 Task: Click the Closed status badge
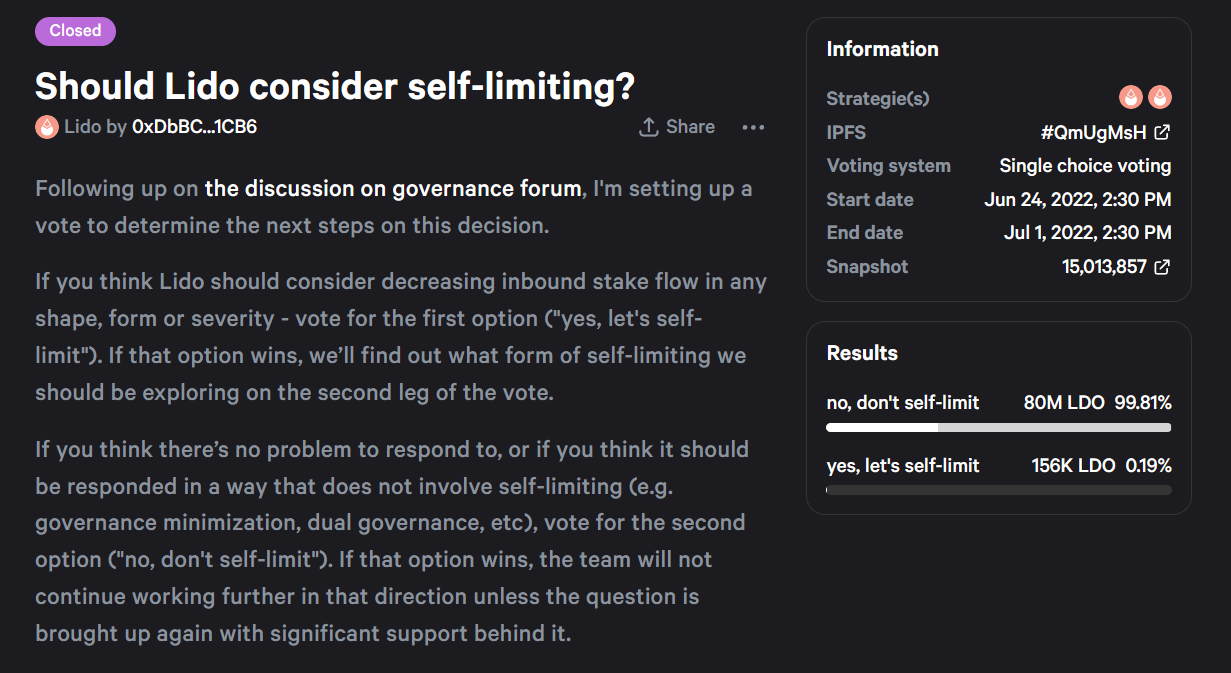tap(75, 31)
